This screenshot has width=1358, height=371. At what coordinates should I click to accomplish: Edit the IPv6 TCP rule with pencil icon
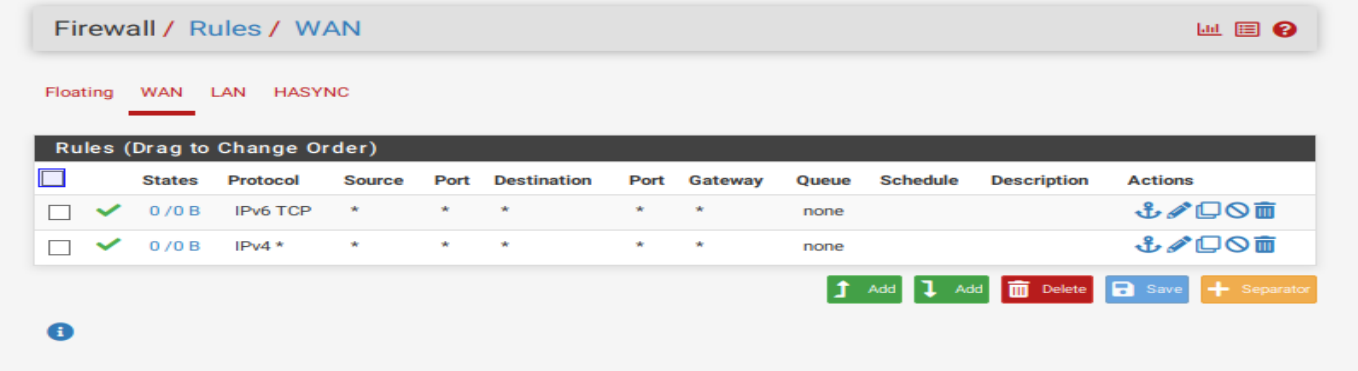click(x=1179, y=211)
